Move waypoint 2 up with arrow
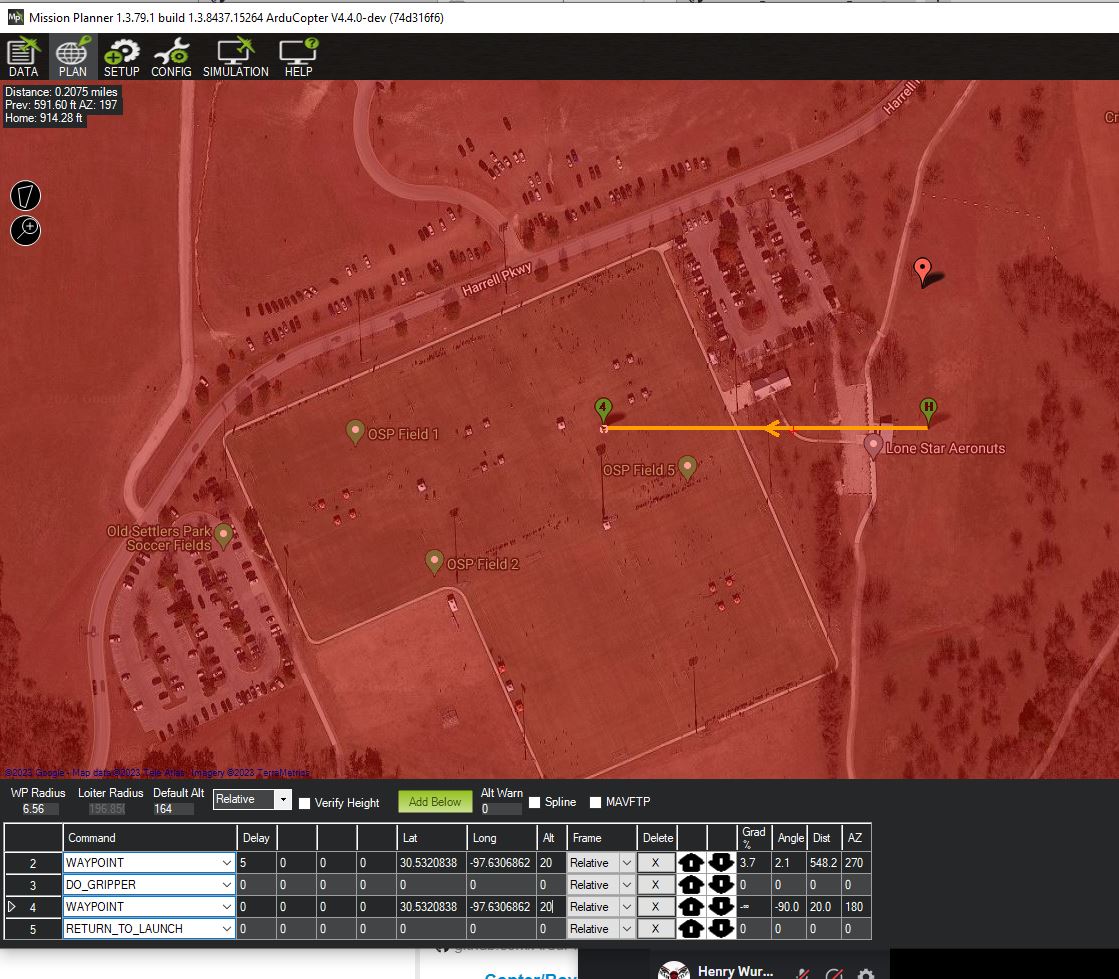Screen dimensions: 1119x979 tap(691, 863)
